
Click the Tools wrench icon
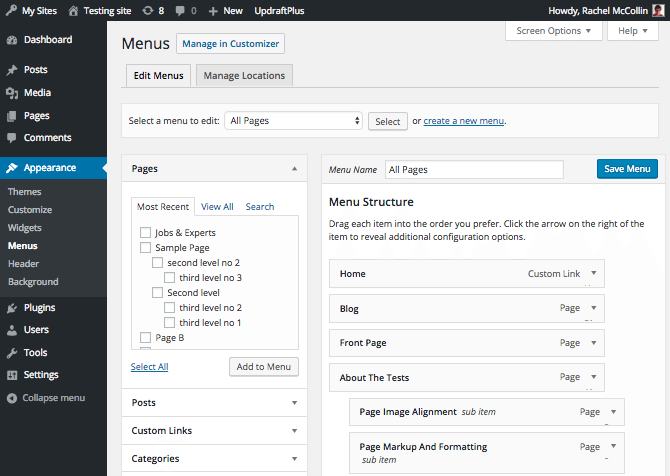coord(12,353)
